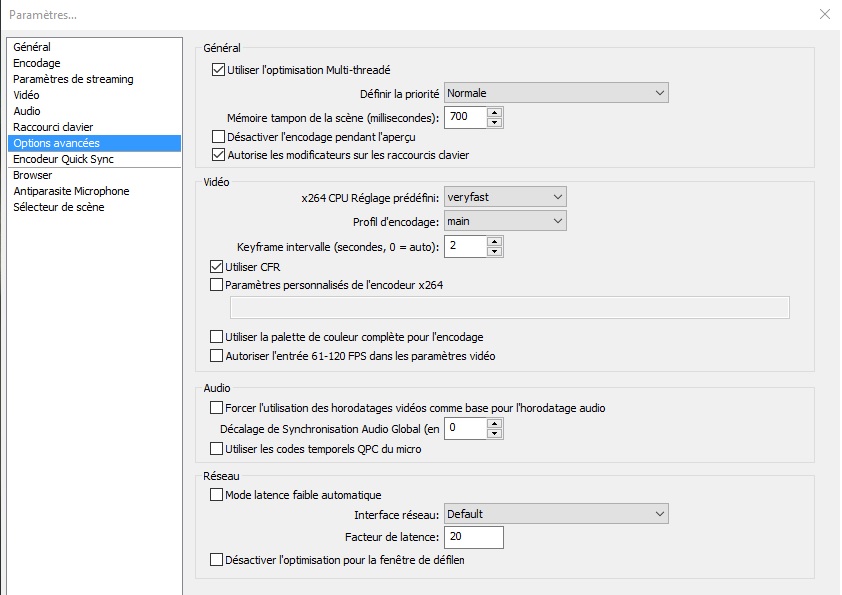Select 'Raccourci clavier' in the sidebar
This screenshot has width=842, height=595.
53,127
